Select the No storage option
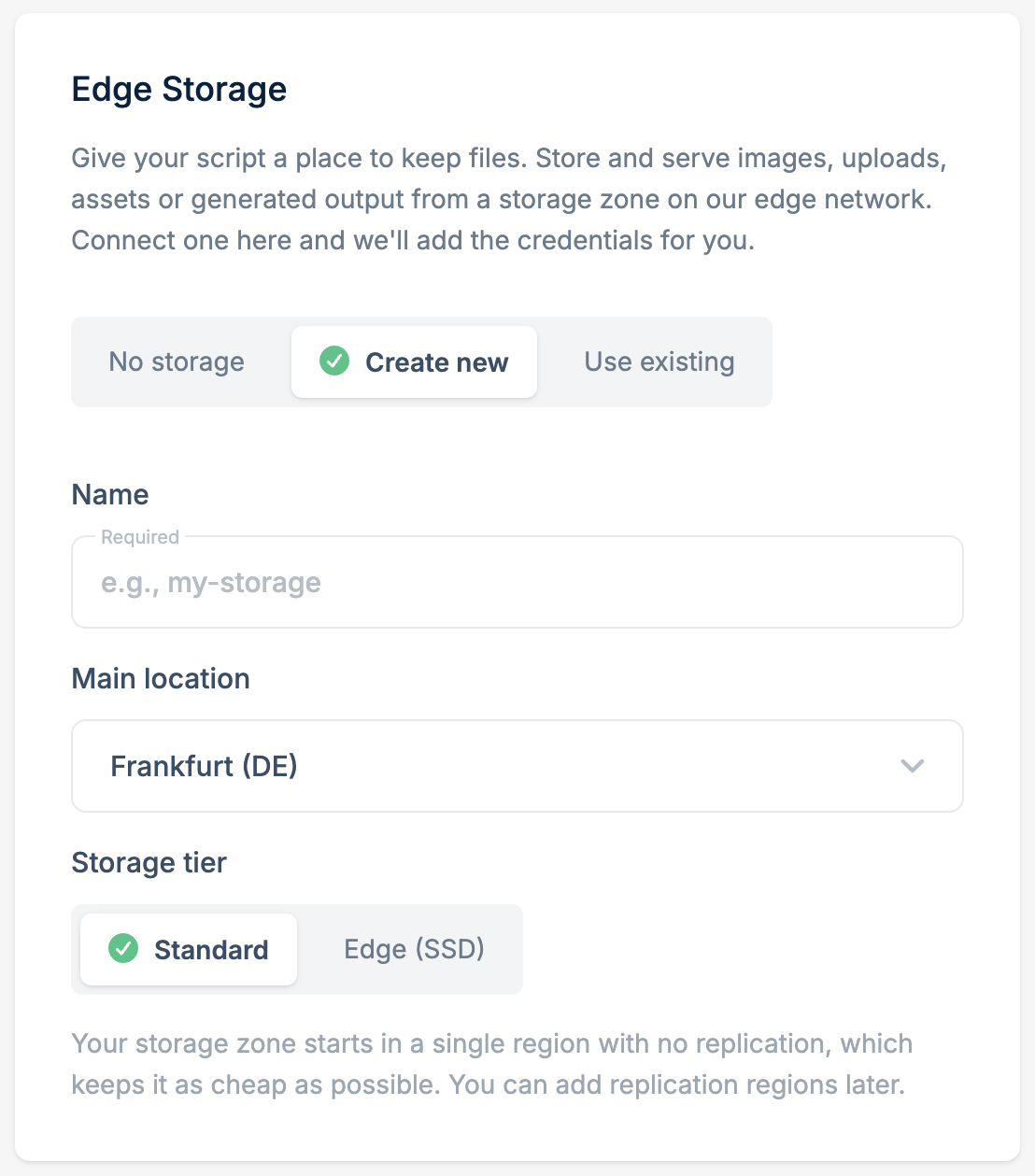The image size is (1035, 1176). pos(177,361)
